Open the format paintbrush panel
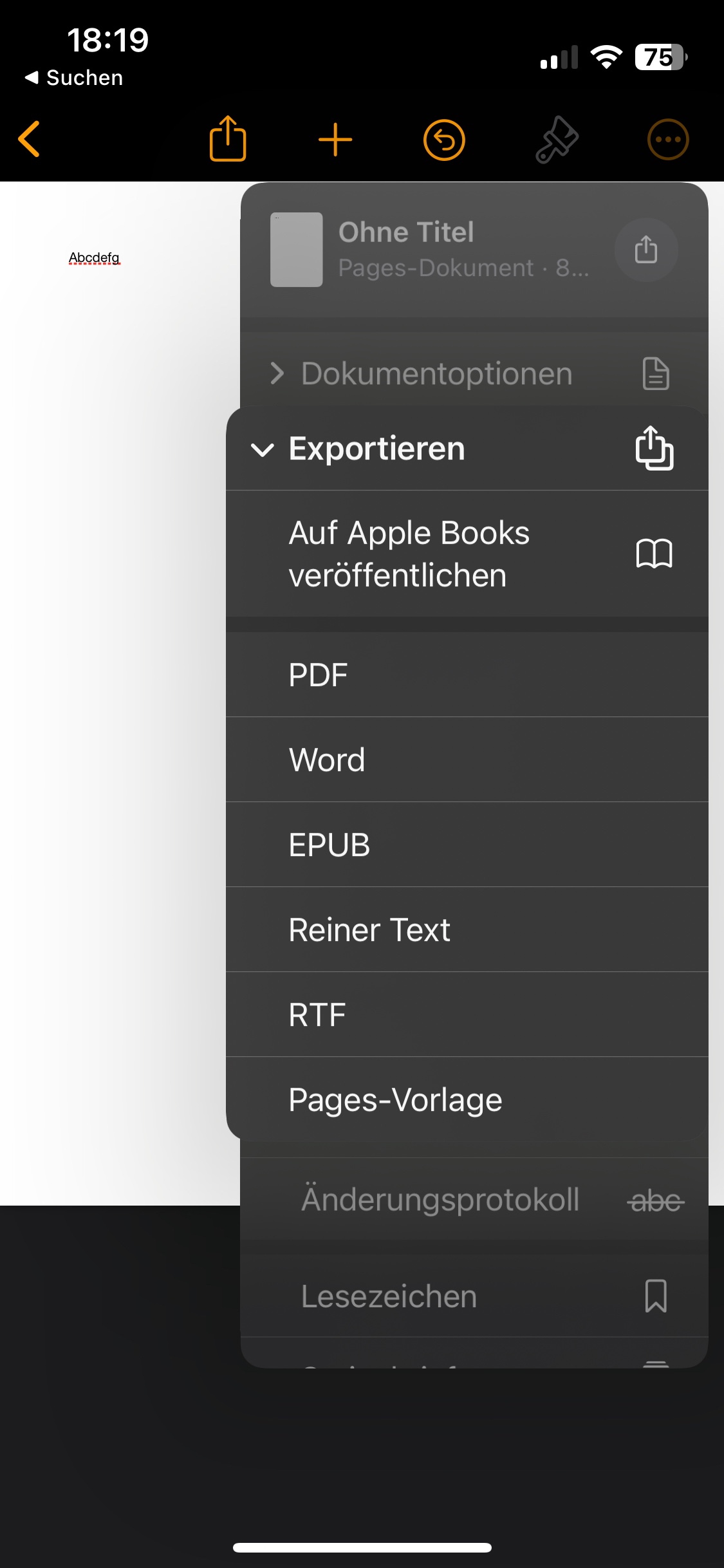The width and height of the screenshot is (724, 1568). pyautogui.click(x=557, y=140)
